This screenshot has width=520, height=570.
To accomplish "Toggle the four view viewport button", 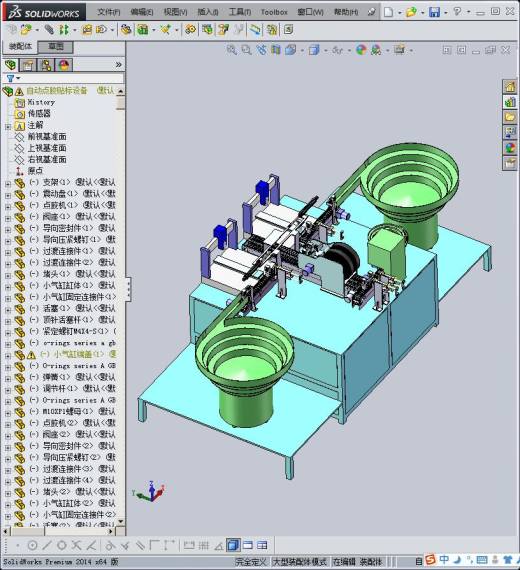I will [x=262, y=545].
